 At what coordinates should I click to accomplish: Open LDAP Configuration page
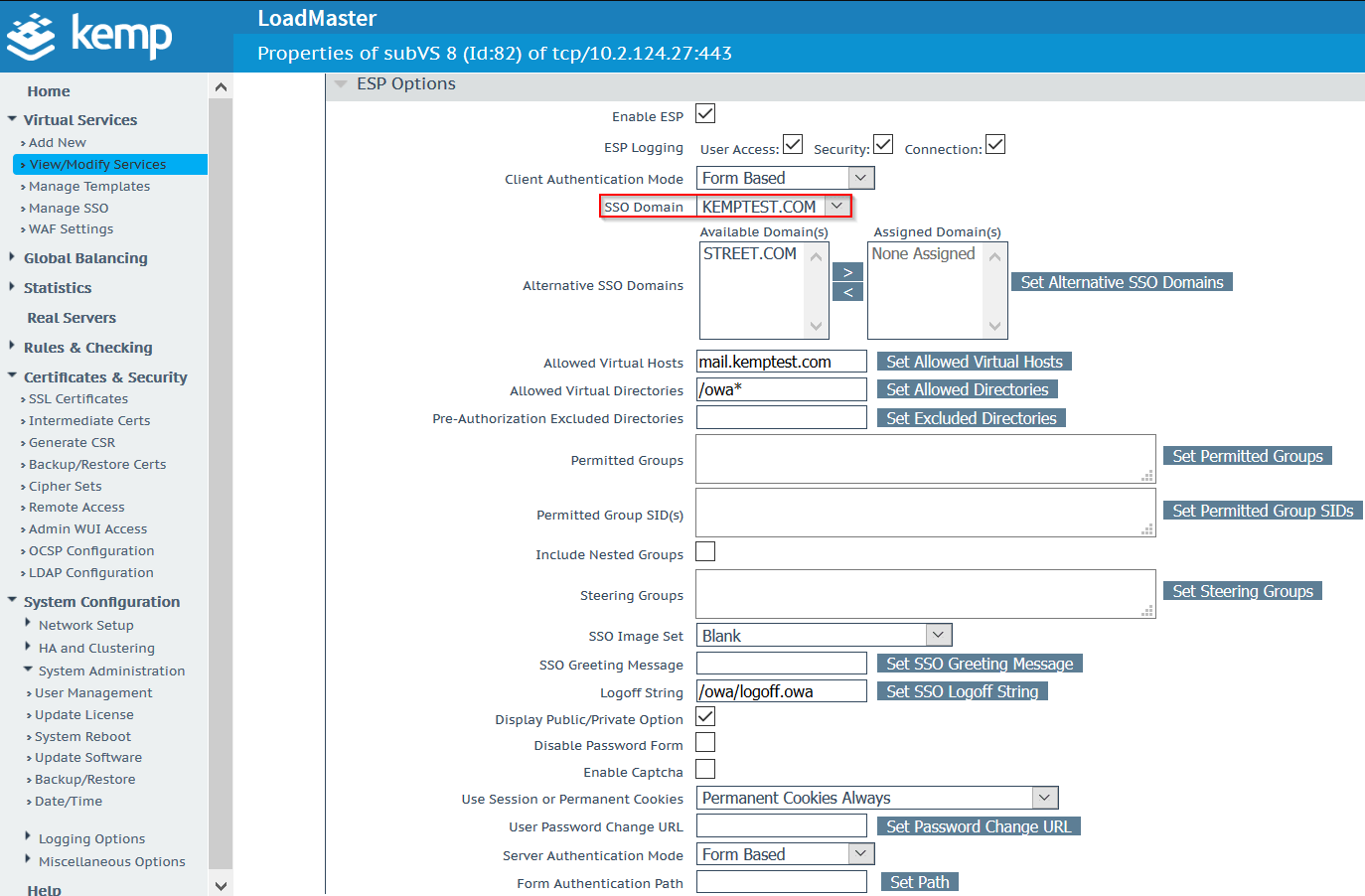tap(91, 573)
